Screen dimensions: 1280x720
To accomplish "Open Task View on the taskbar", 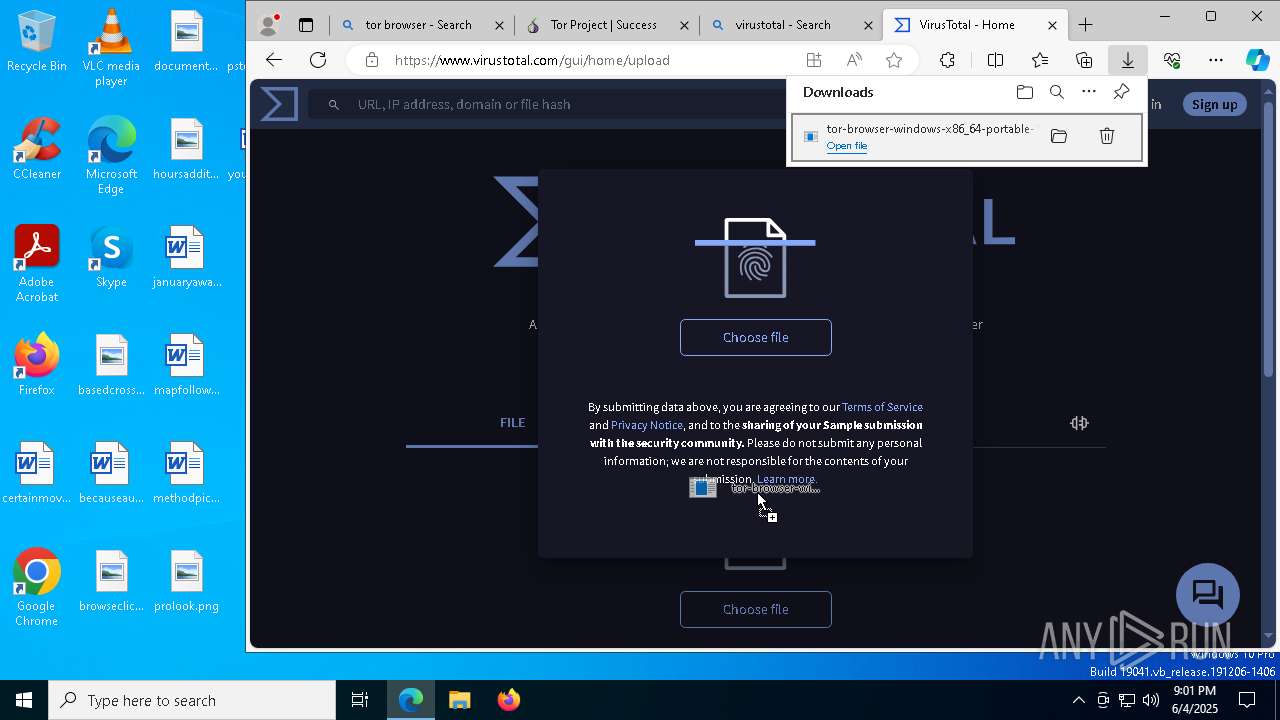I will pos(360,700).
